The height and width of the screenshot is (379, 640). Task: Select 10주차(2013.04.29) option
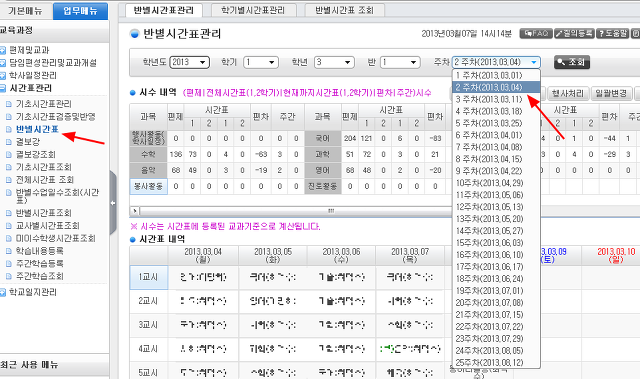(x=496, y=183)
